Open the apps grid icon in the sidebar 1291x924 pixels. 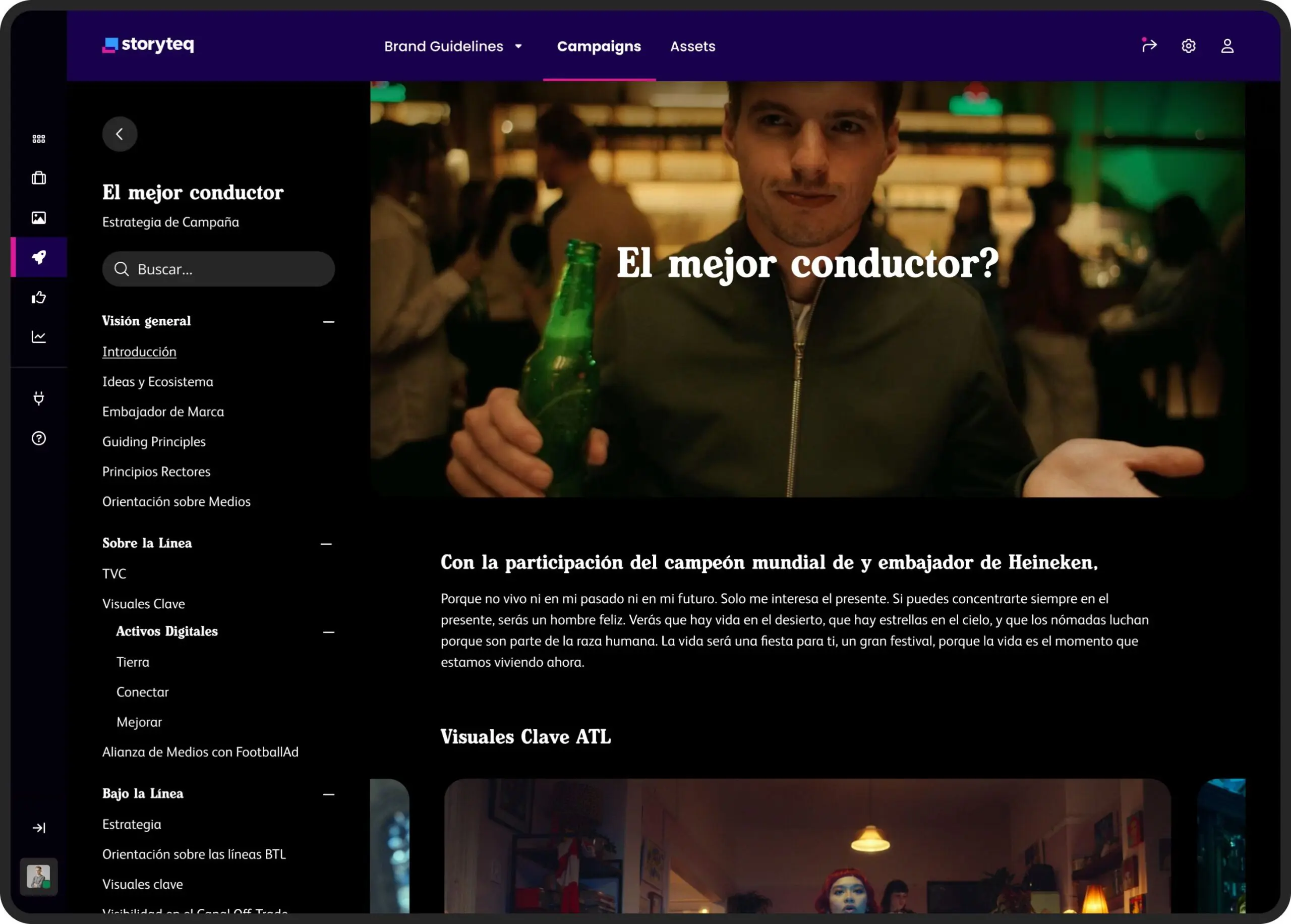[39, 139]
